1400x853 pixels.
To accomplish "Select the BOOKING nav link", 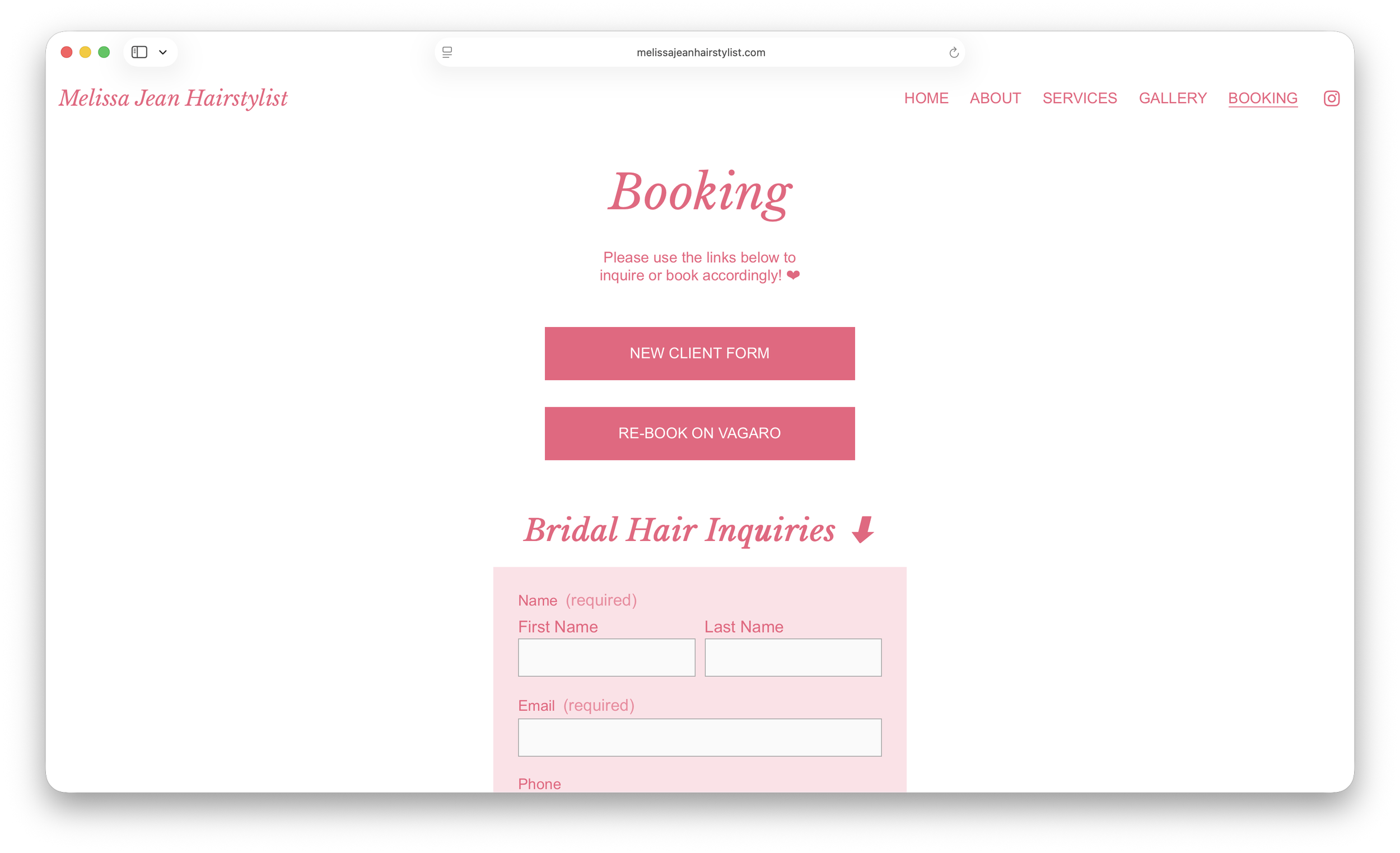I will click(1262, 99).
